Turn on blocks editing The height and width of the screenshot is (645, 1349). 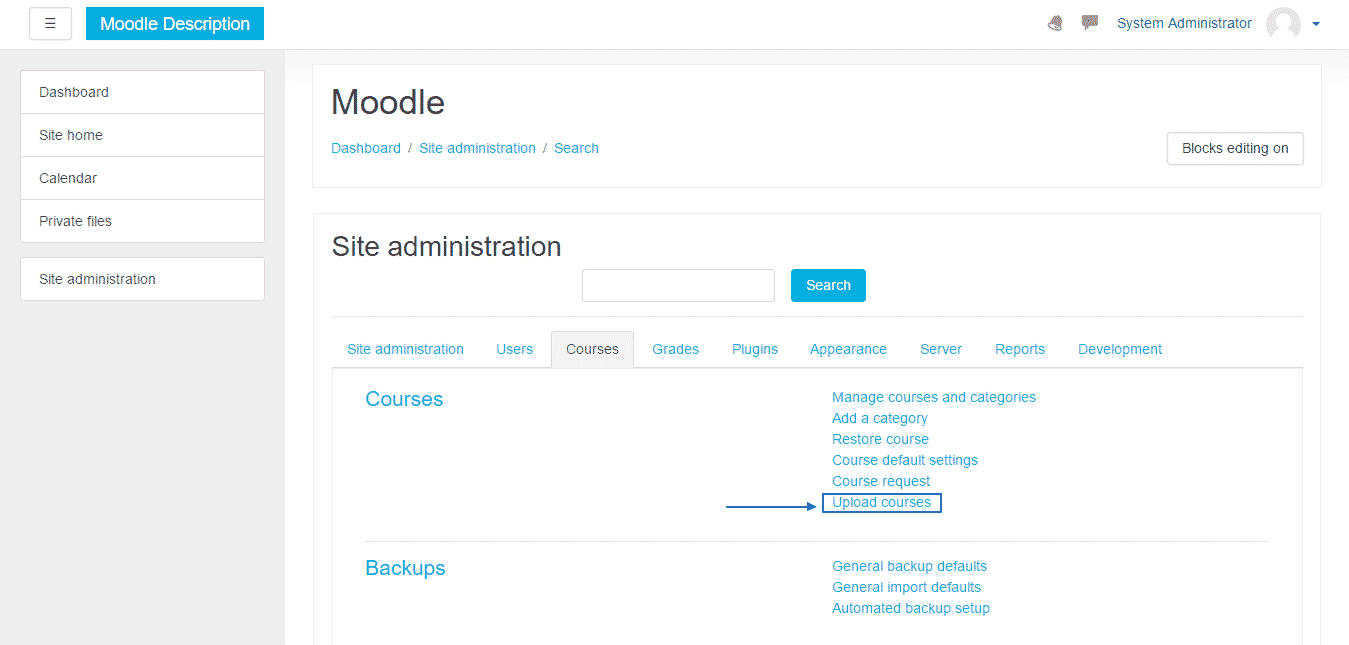(1234, 148)
